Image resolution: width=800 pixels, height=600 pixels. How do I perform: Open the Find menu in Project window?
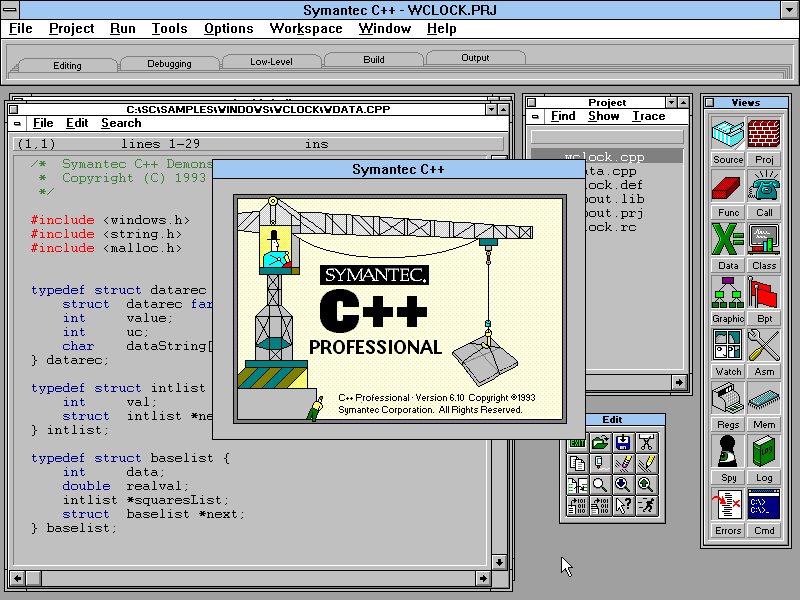tap(563, 116)
